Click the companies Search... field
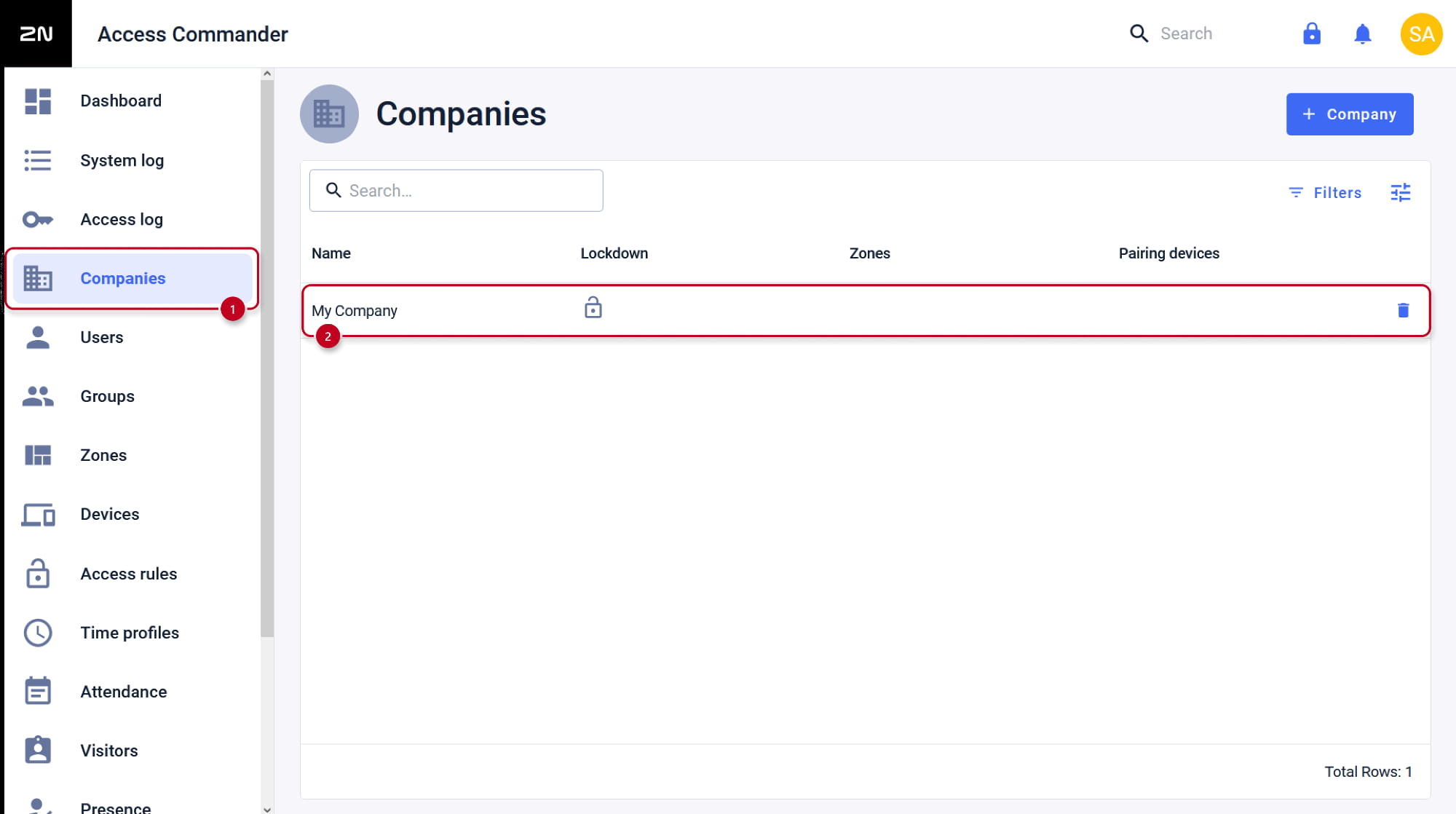Image resolution: width=1456 pixels, height=814 pixels. pos(456,191)
